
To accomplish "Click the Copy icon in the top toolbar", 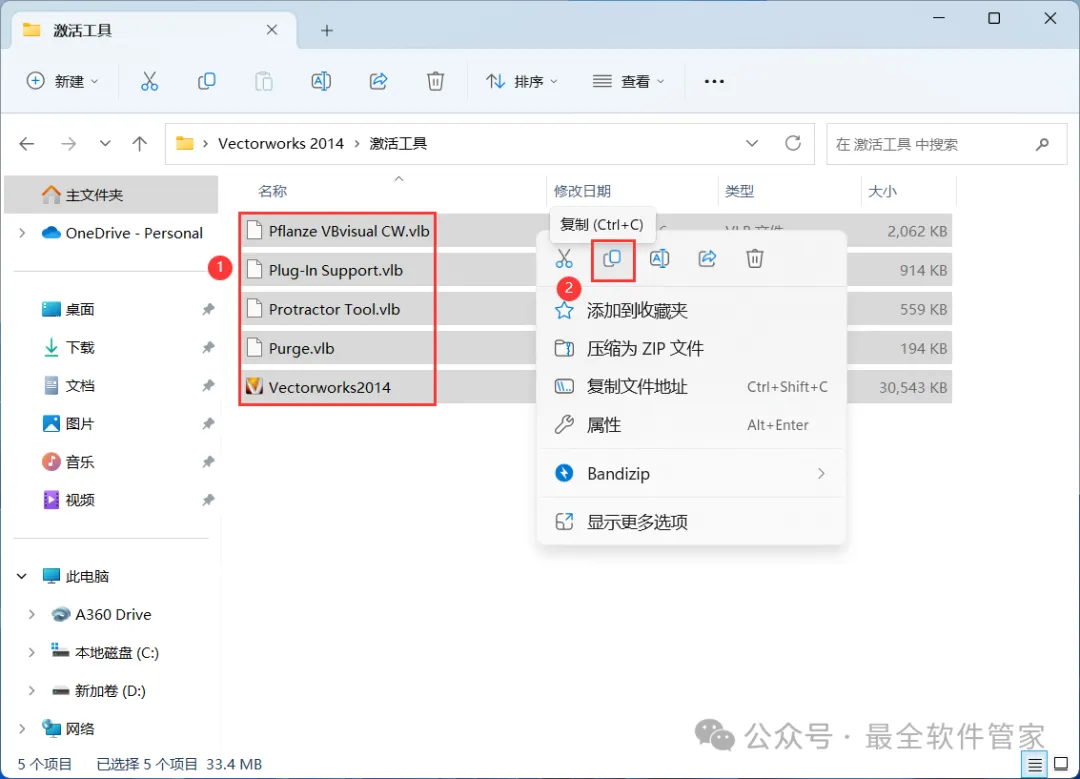I will pyautogui.click(x=207, y=81).
